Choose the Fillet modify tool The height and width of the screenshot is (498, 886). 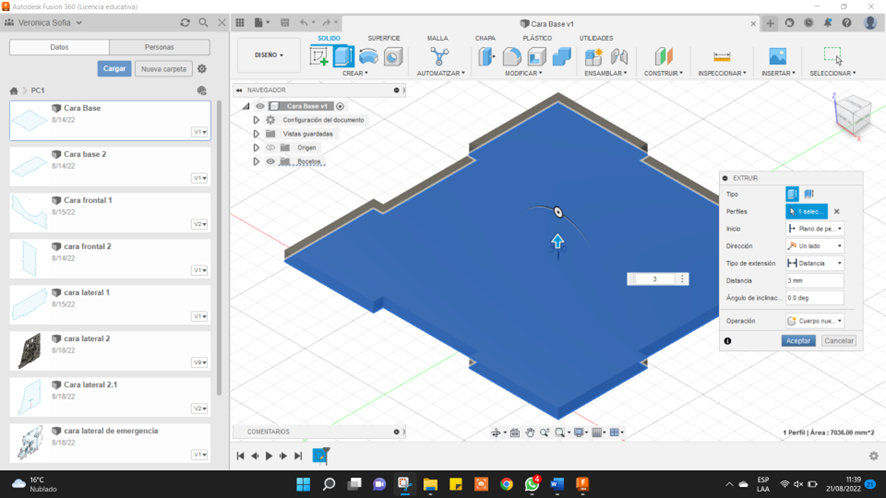(x=512, y=57)
